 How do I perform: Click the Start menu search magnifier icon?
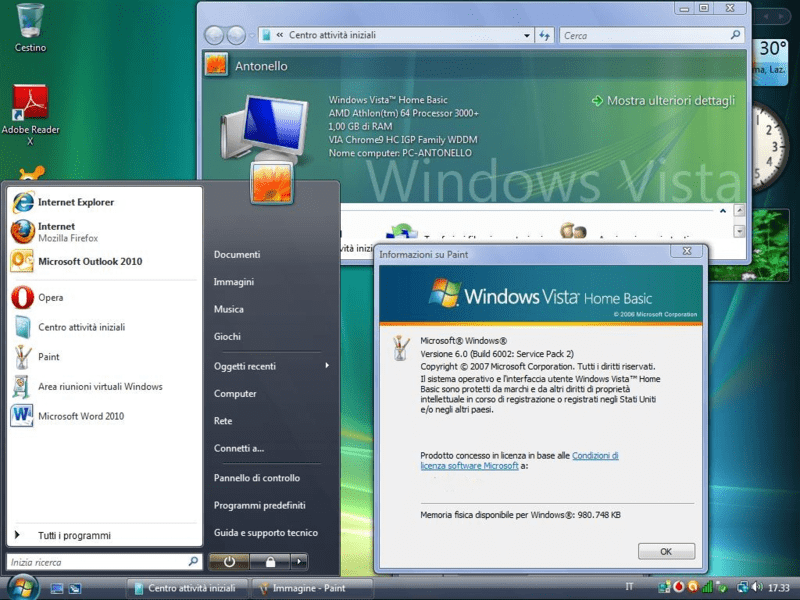pyautogui.click(x=193, y=562)
